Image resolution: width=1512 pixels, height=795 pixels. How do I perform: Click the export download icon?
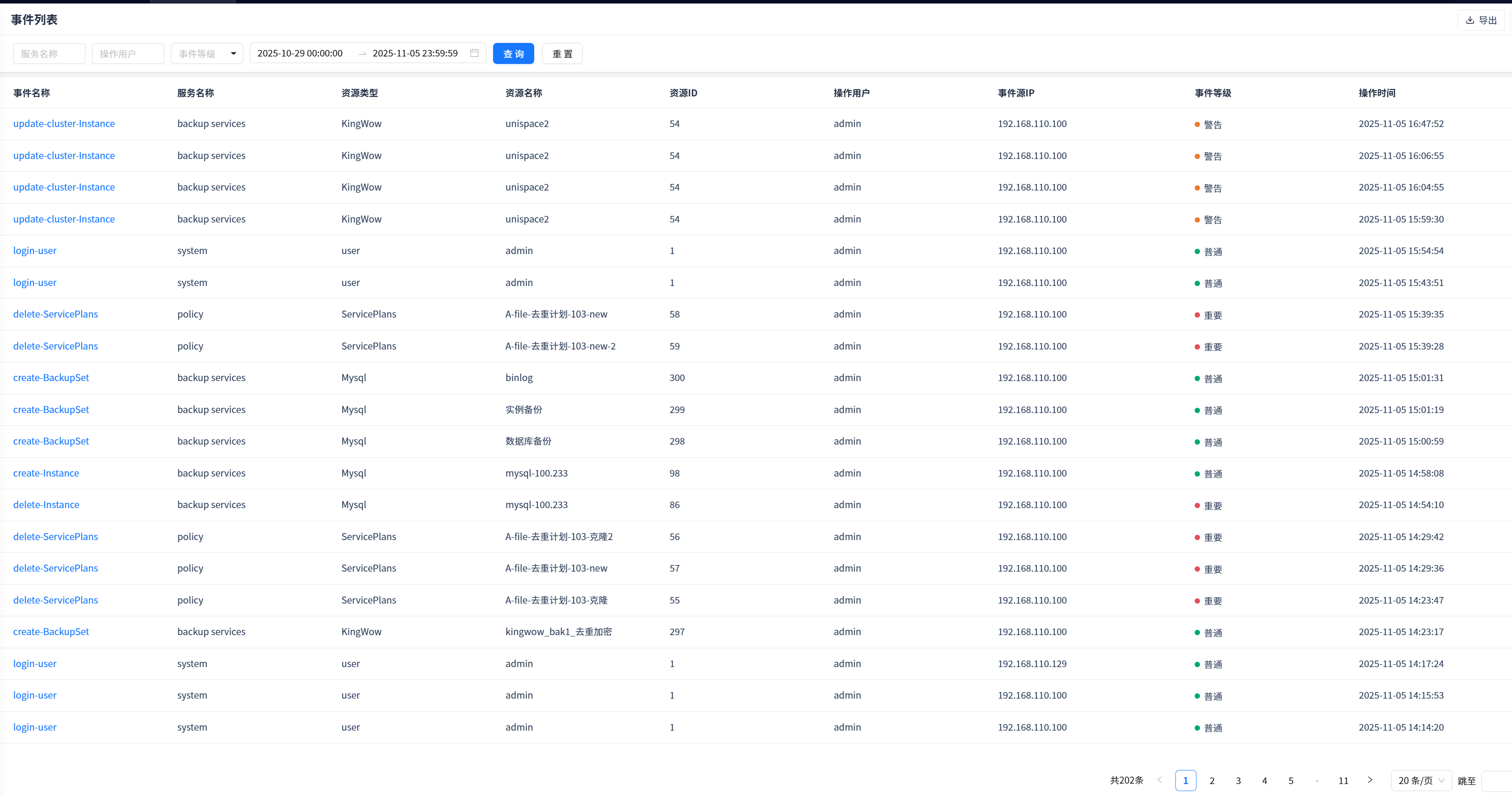click(1470, 20)
